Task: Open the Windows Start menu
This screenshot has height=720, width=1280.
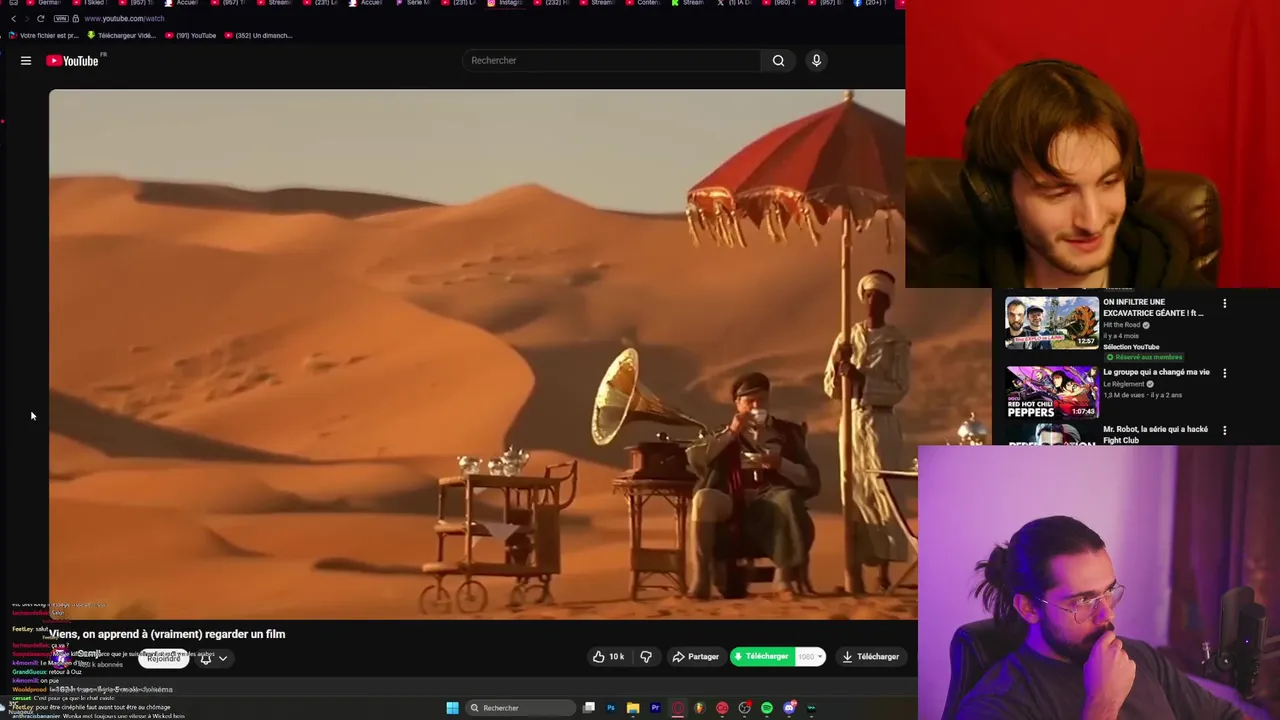Action: pos(452,708)
